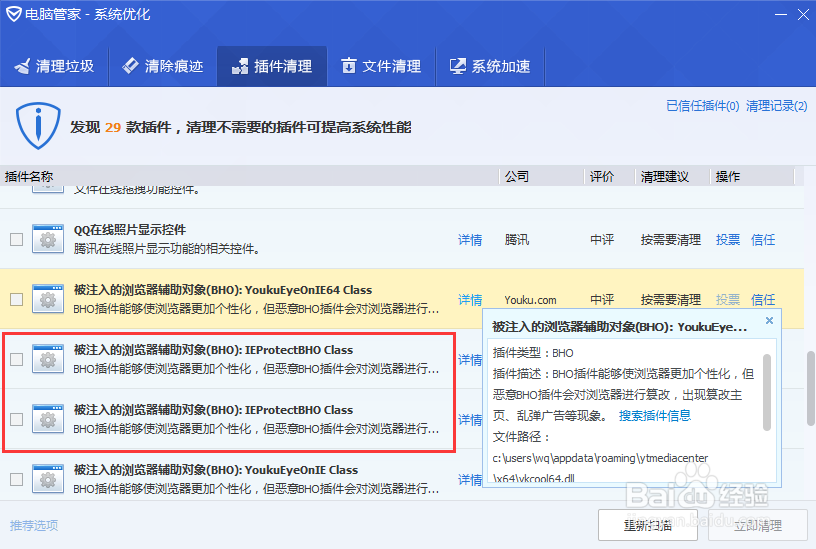Click the 重新扫描 button
The width and height of the screenshot is (816, 549).
[x=647, y=526]
